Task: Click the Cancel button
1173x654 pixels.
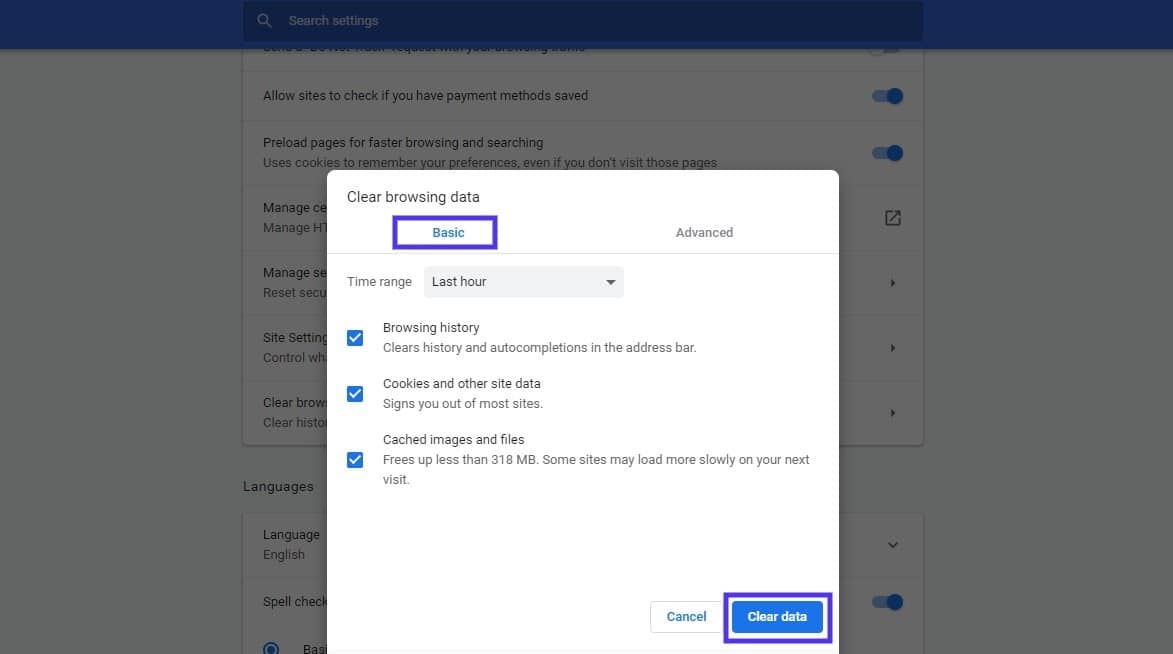Action: (x=686, y=617)
